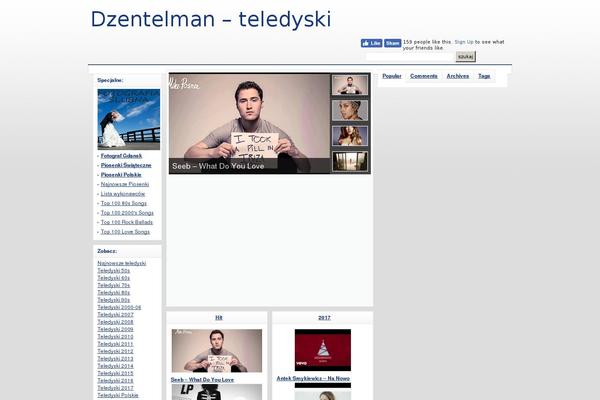Open the wedding photo image in Specjalne
Screen dimensions: 600x400
129,119
